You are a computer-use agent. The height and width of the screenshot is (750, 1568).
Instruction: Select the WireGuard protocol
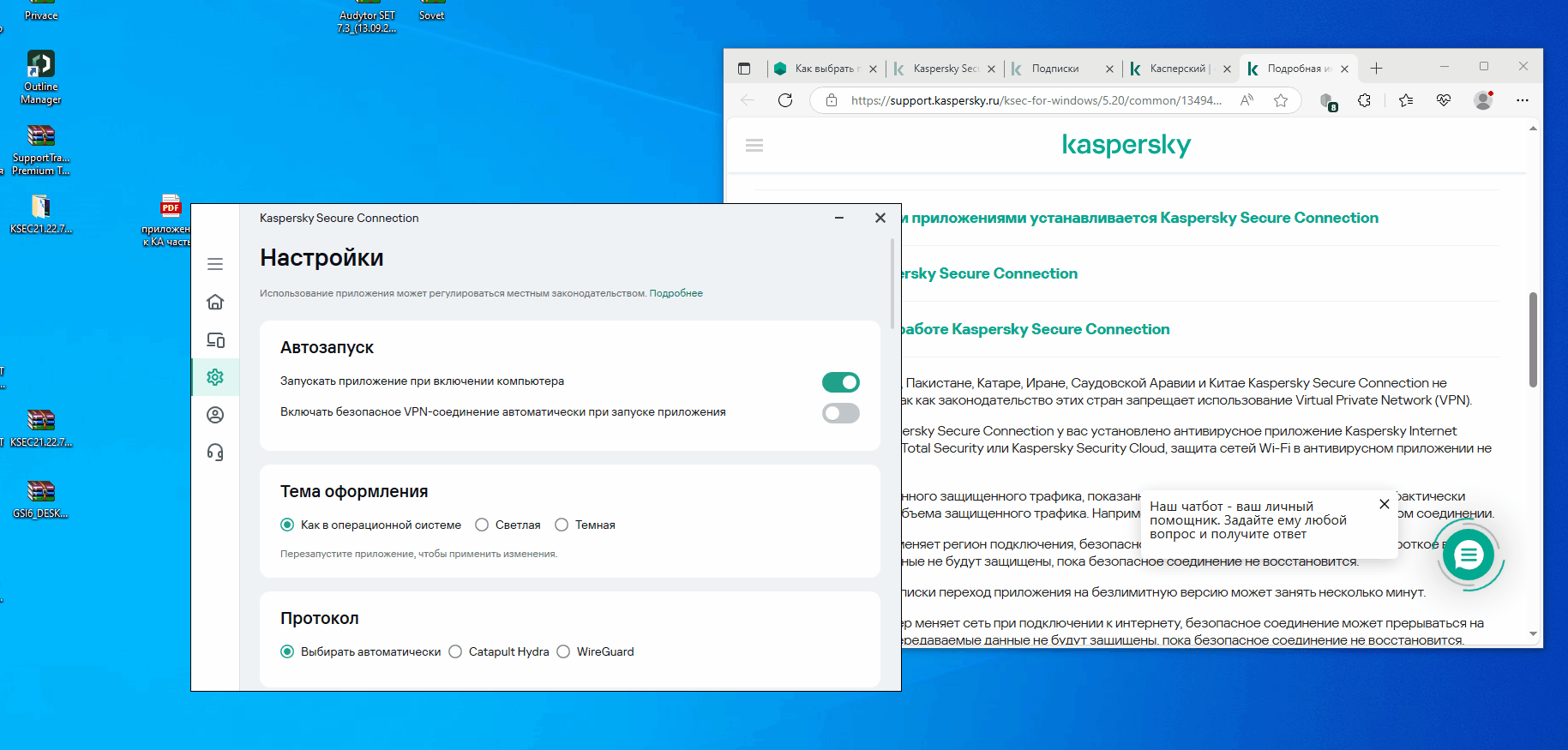[x=563, y=651]
